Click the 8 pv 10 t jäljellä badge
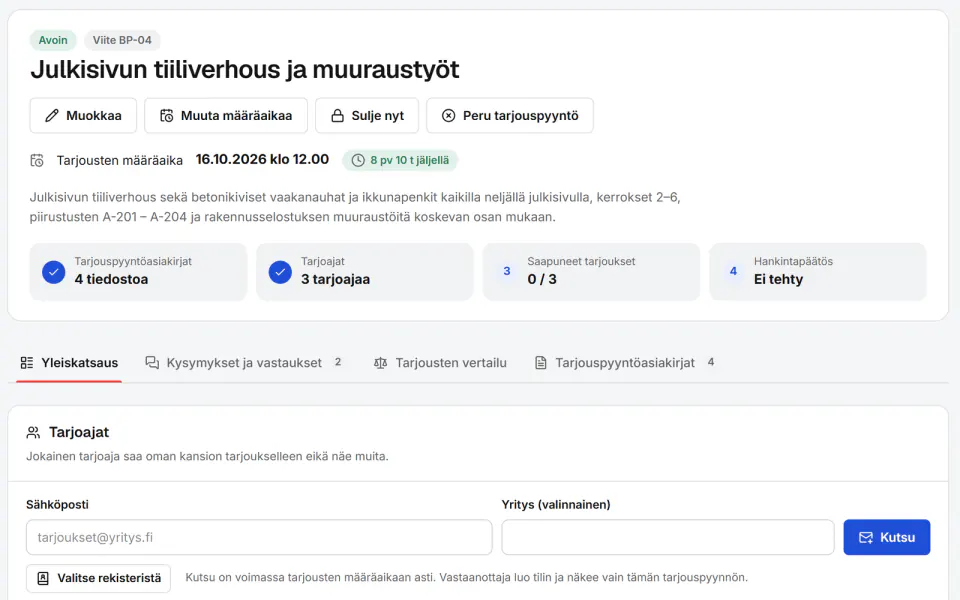The width and height of the screenshot is (960, 600). pyautogui.click(x=400, y=160)
